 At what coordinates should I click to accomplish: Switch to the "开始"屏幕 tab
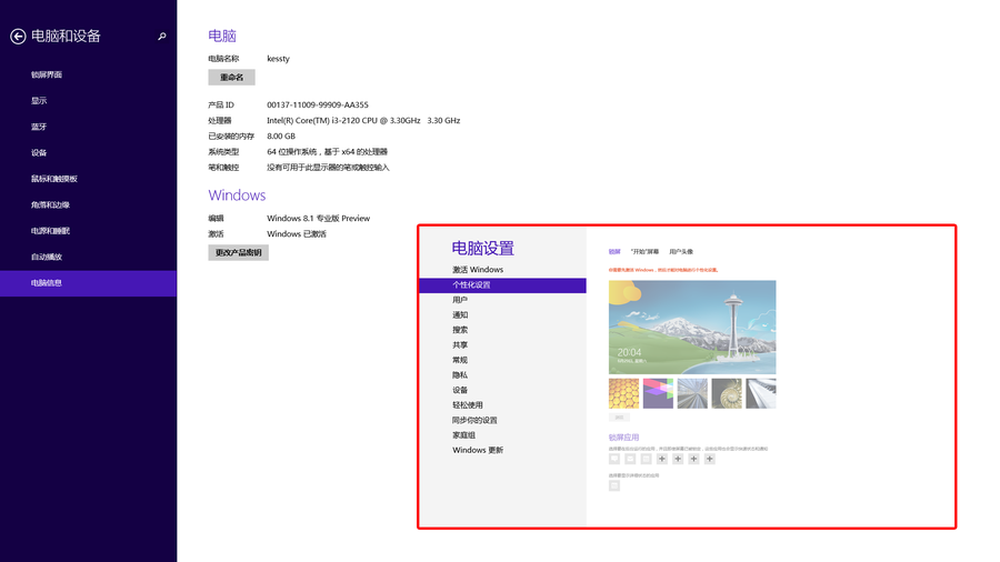tap(645, 252)
